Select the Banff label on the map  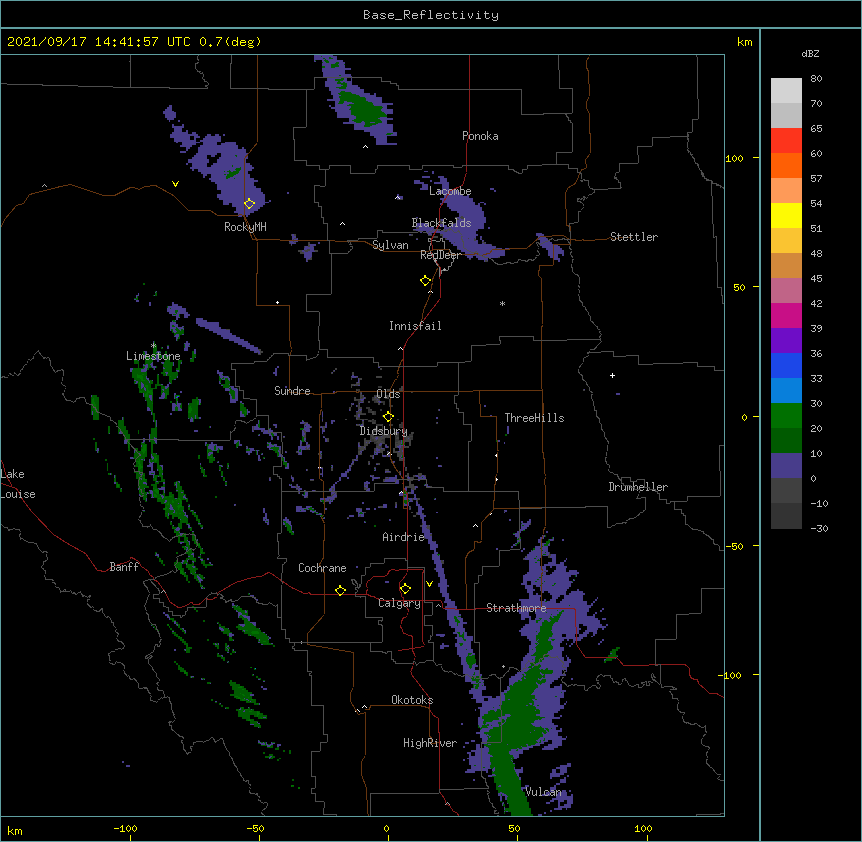[x=124, y=567]
